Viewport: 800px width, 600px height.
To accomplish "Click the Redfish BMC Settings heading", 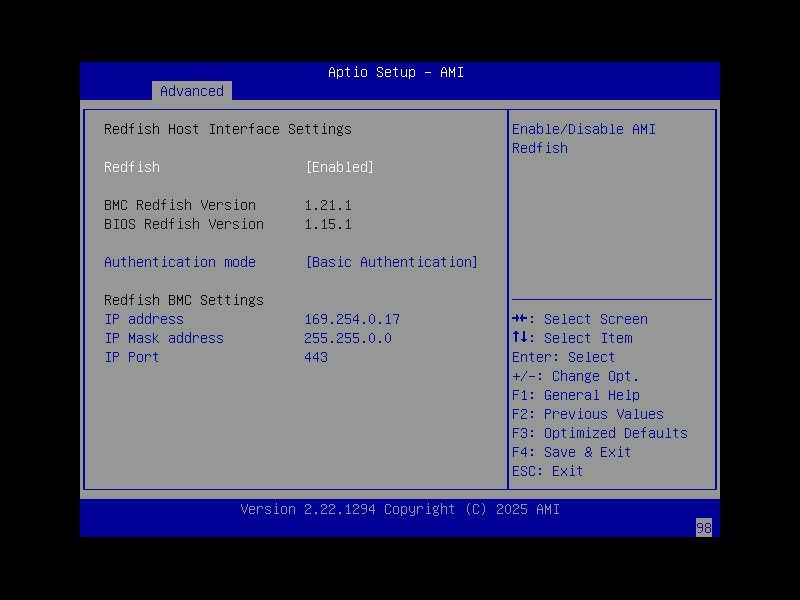I will (x=184, y=300).
